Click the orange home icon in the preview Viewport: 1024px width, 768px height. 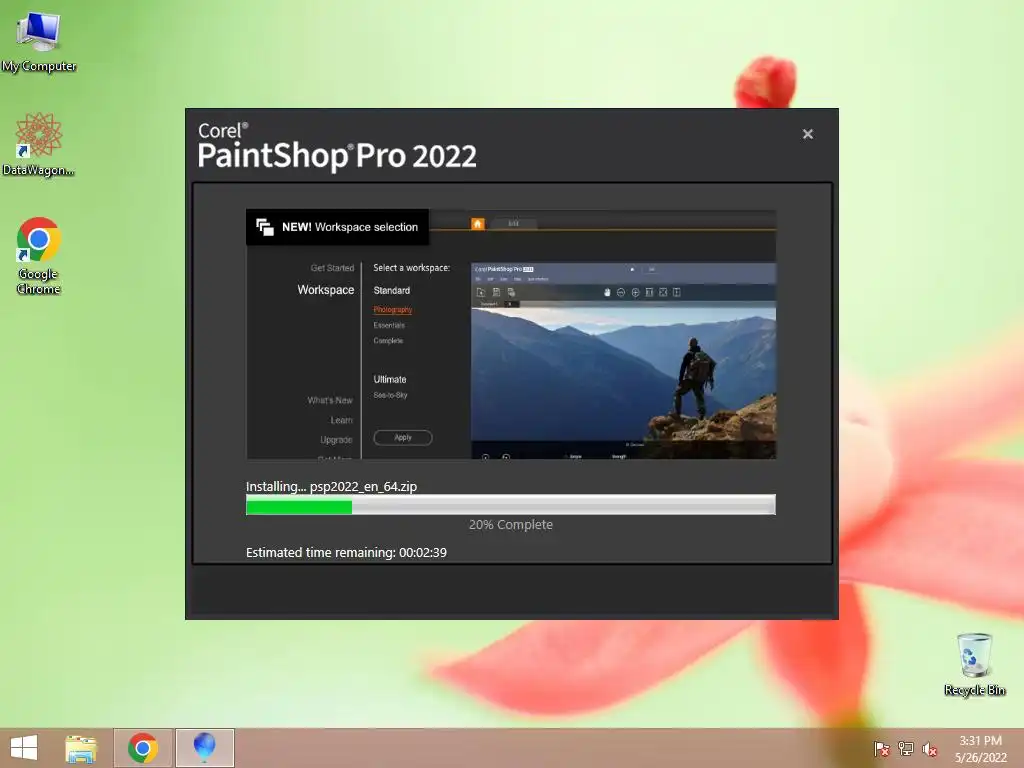477,224
